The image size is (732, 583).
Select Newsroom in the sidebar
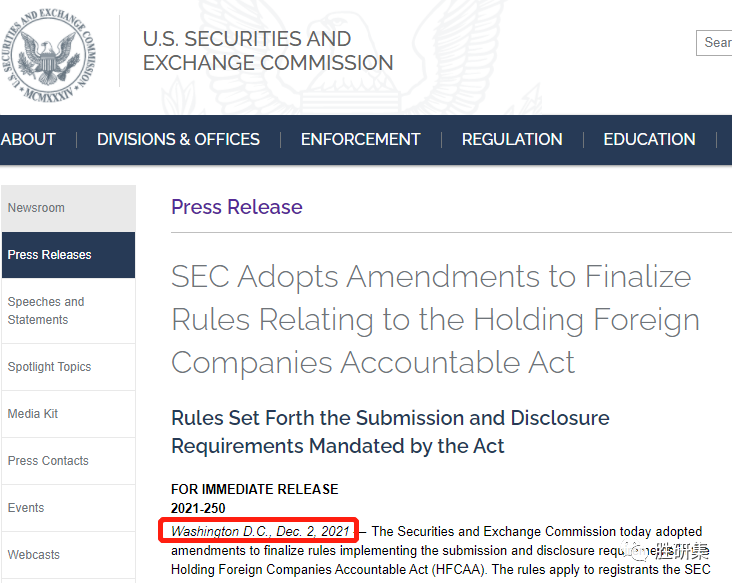click(36, 208)
